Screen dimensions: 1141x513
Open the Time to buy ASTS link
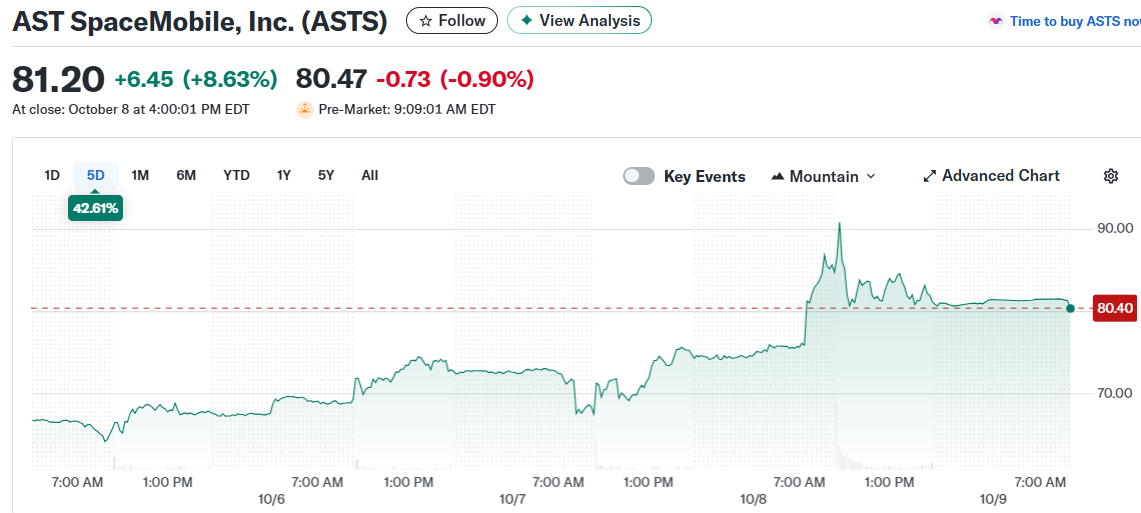coord(1074,21)
